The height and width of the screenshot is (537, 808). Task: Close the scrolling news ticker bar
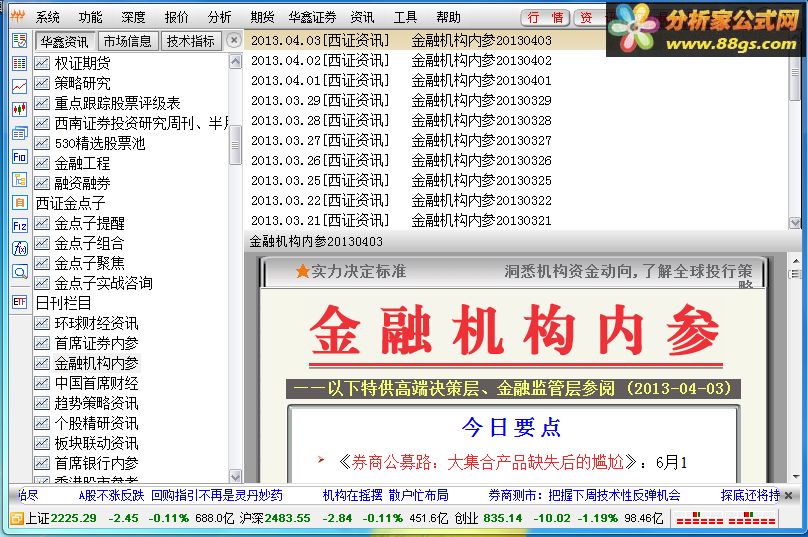(x=788, y=495)
